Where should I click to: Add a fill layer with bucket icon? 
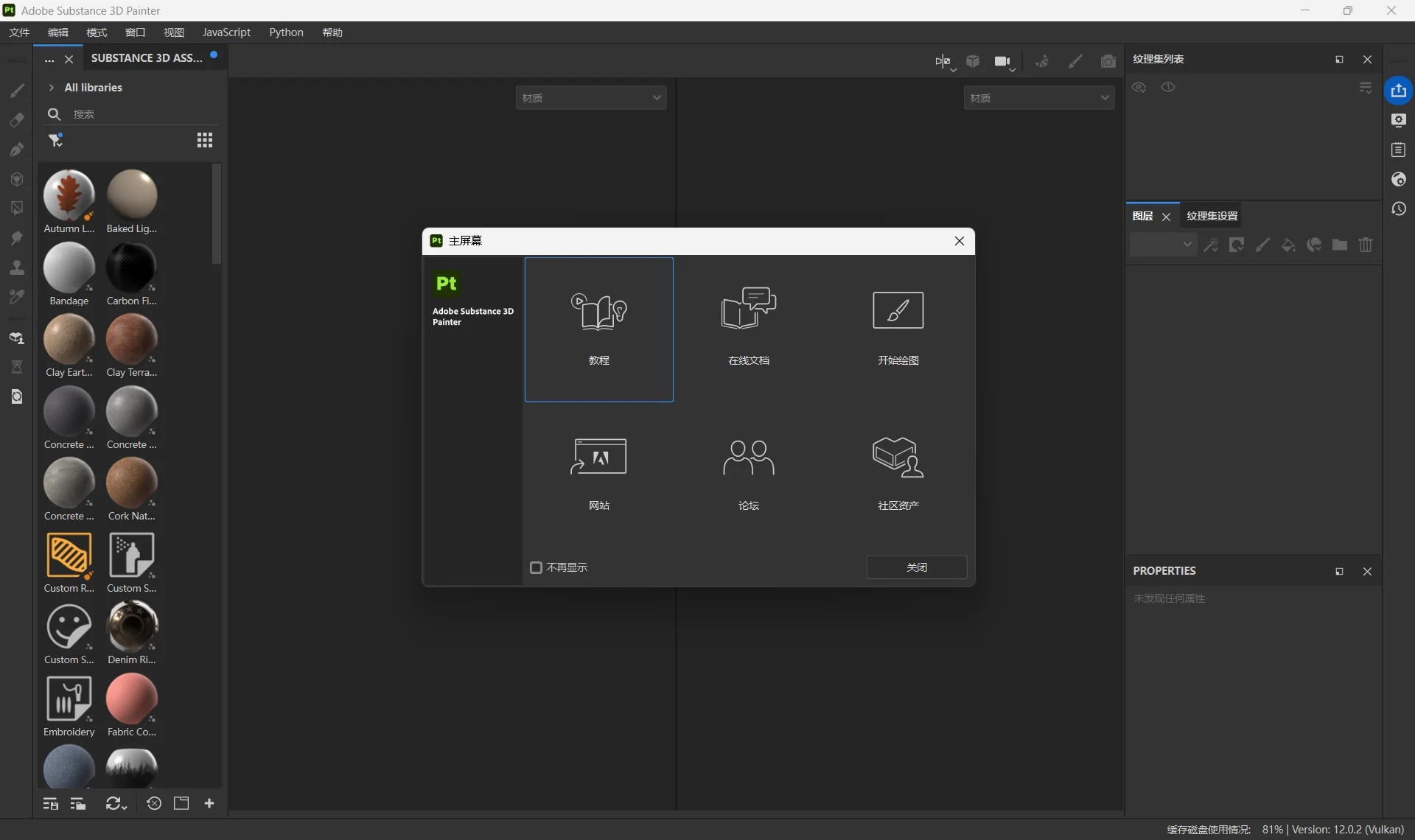pos(1288,245)
